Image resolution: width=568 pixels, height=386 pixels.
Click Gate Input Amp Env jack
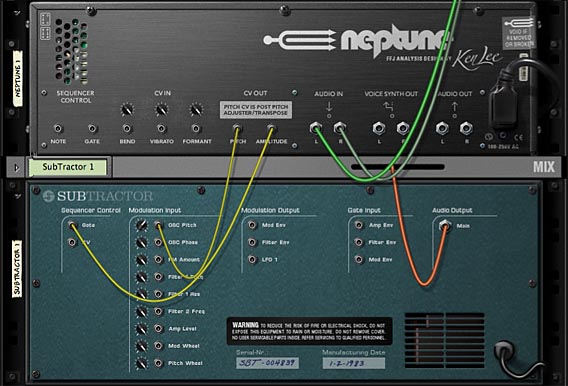pos(359,225)
